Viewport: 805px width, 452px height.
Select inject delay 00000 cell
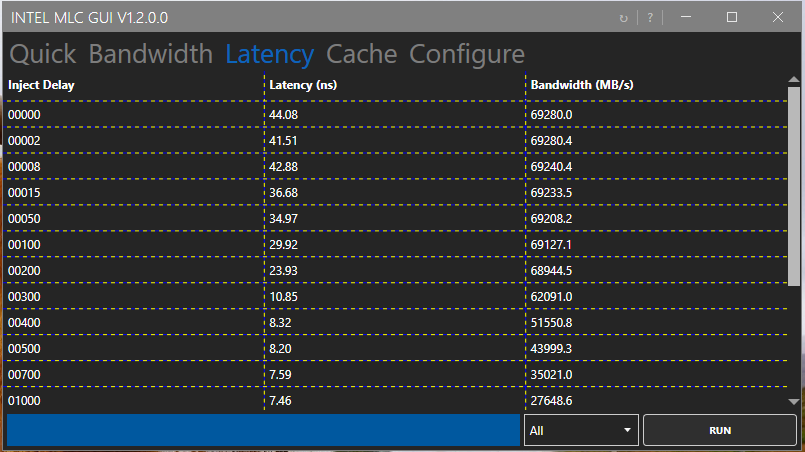pos(24,115)
